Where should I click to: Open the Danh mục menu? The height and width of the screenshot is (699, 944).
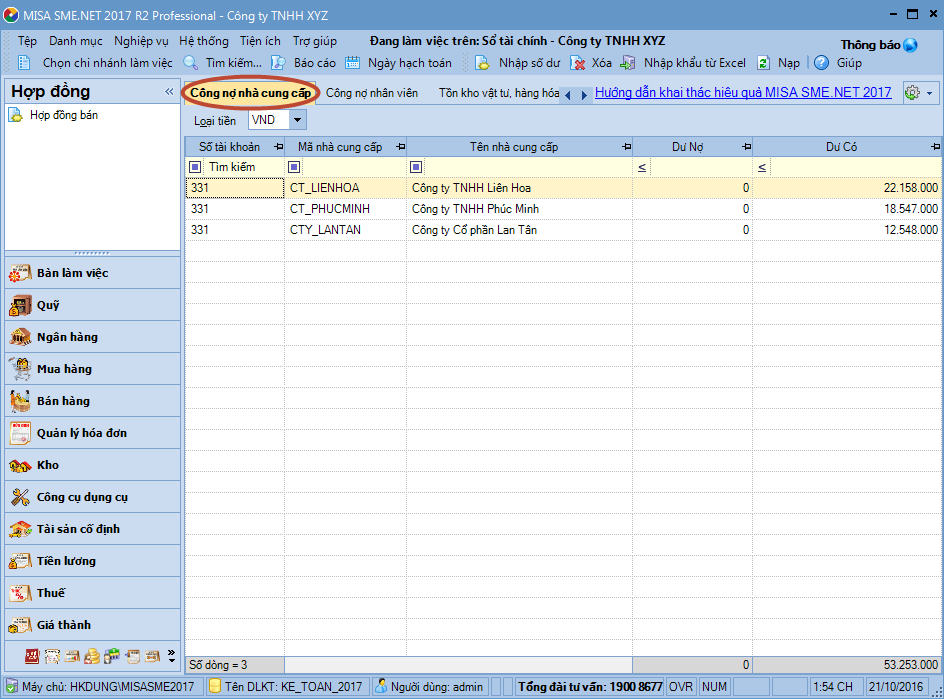[76, 41]
